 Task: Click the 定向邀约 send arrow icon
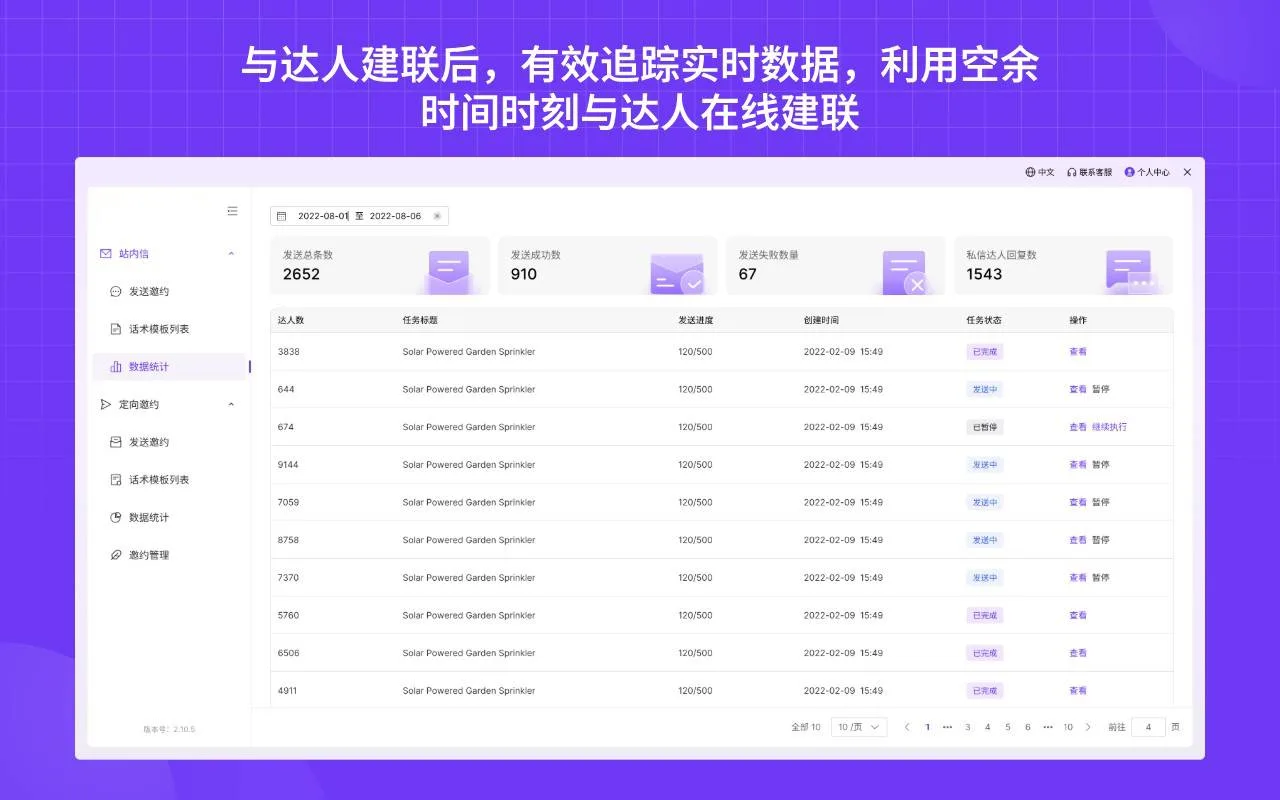click(x=106, y=405)
